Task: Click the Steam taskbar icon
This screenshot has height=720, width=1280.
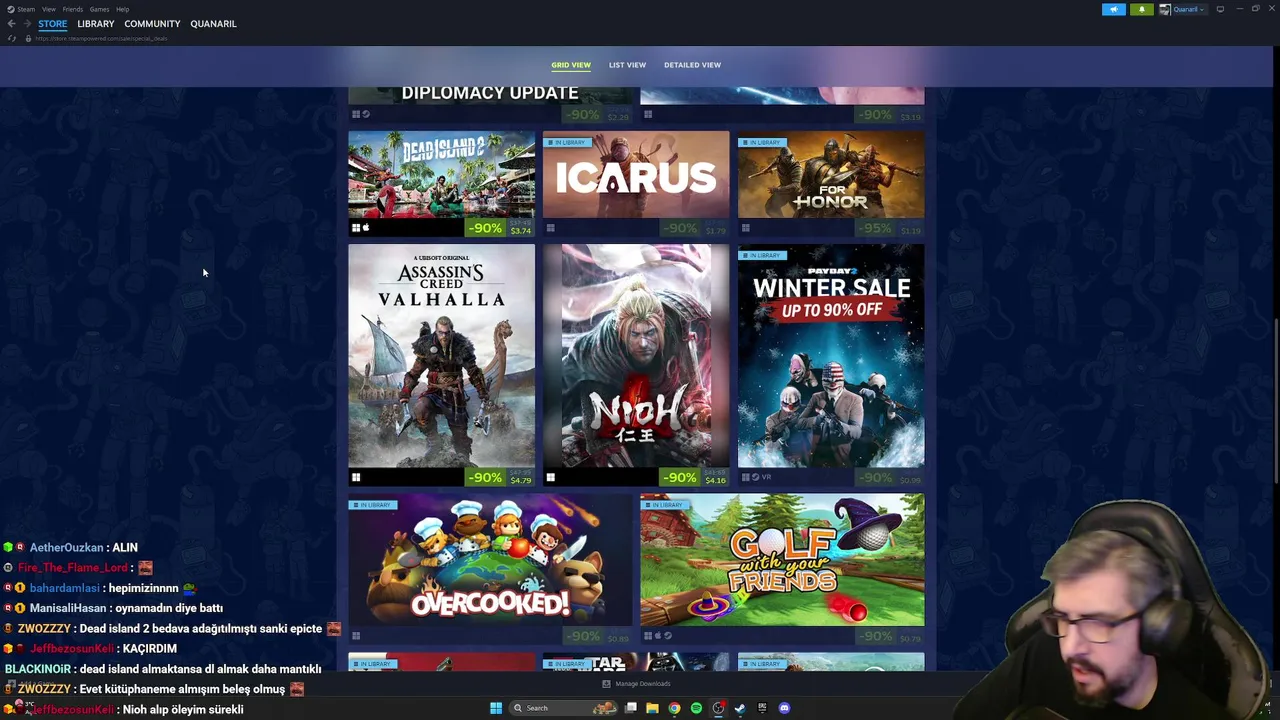Action: 740,708
